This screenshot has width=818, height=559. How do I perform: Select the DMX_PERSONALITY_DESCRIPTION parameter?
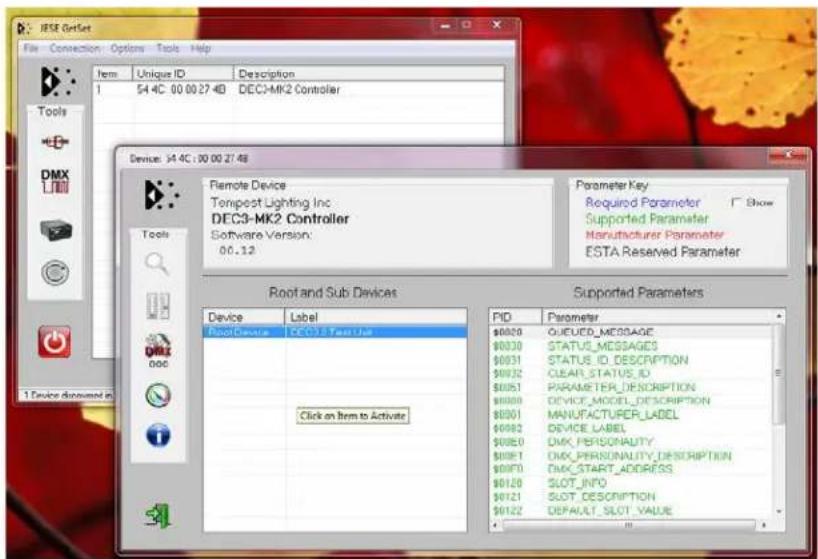point(639,456)
